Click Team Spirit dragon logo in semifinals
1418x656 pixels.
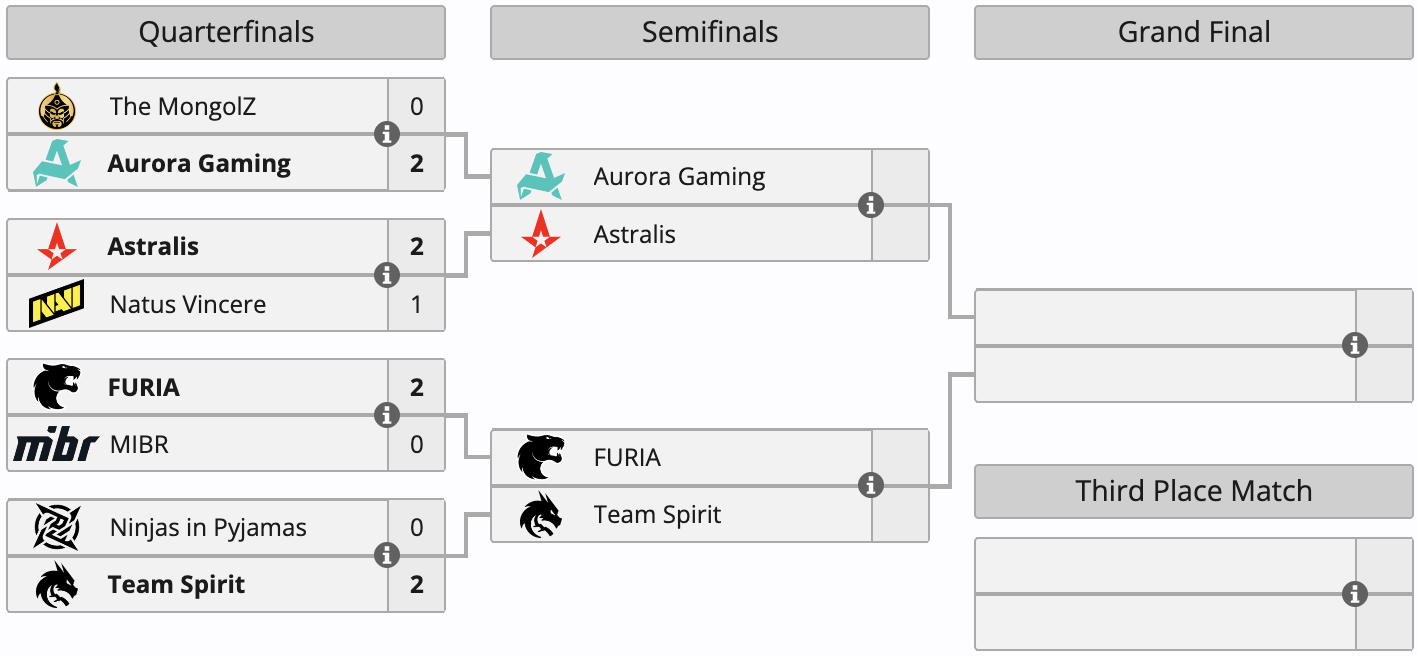(x=541, y=515)
